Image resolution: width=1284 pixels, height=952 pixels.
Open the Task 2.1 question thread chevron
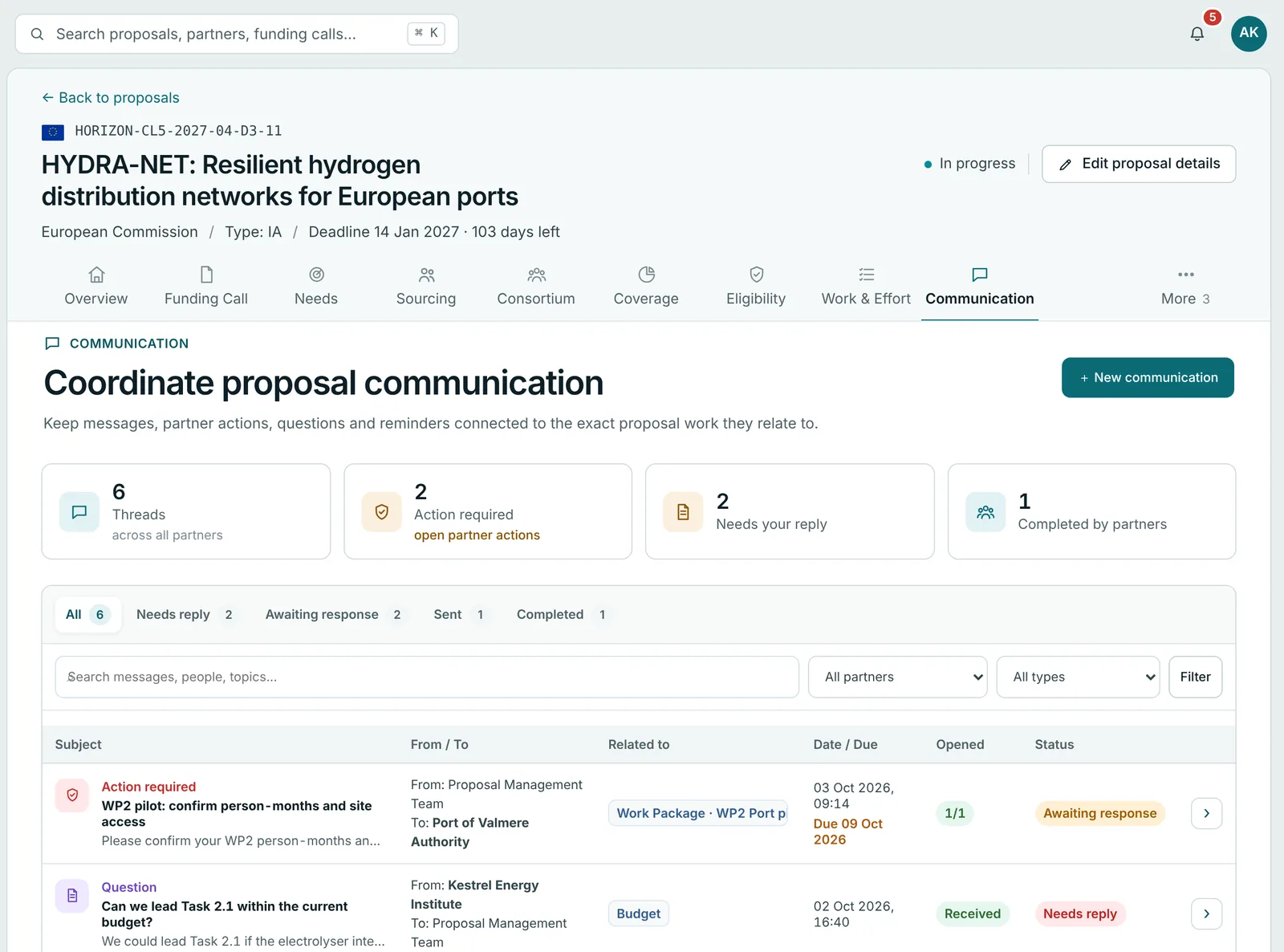[x=1206, y=913]
